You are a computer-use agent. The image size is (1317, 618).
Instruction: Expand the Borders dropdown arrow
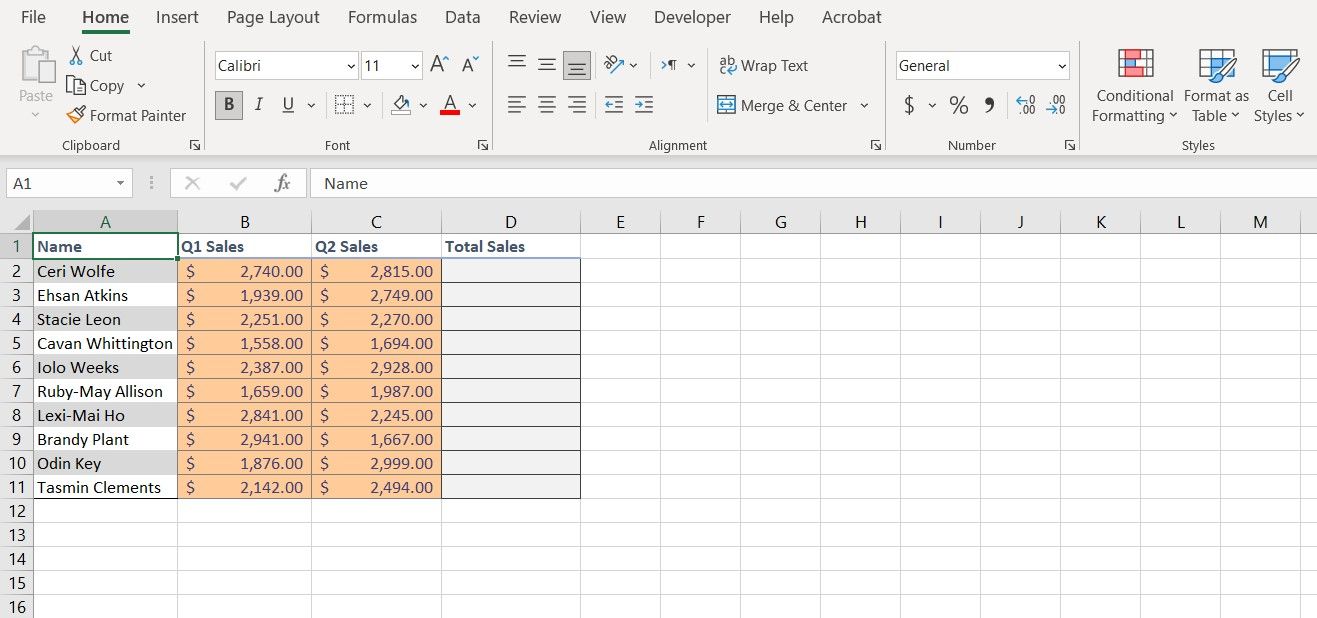click(x=367, y=105)
